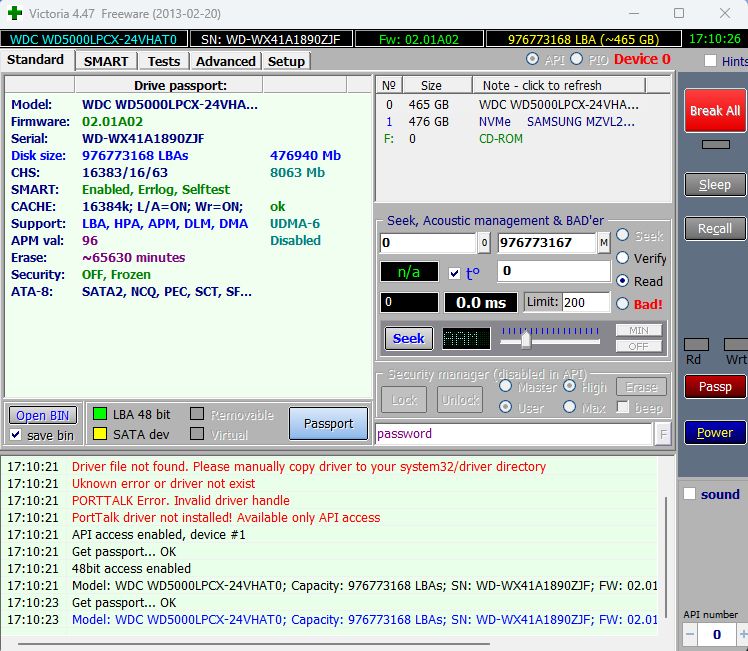Select the Master password radio button
Image resolution: width=748 pixels, height=651 pixels.
click(505, 385)
